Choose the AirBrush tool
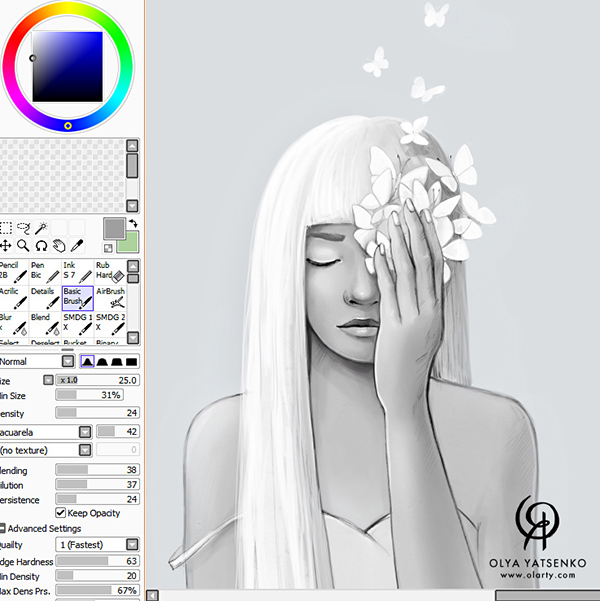 110,298
